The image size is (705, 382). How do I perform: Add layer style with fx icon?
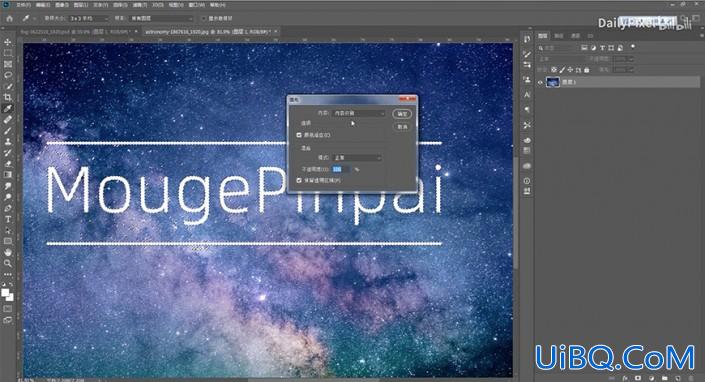(625, 378)
